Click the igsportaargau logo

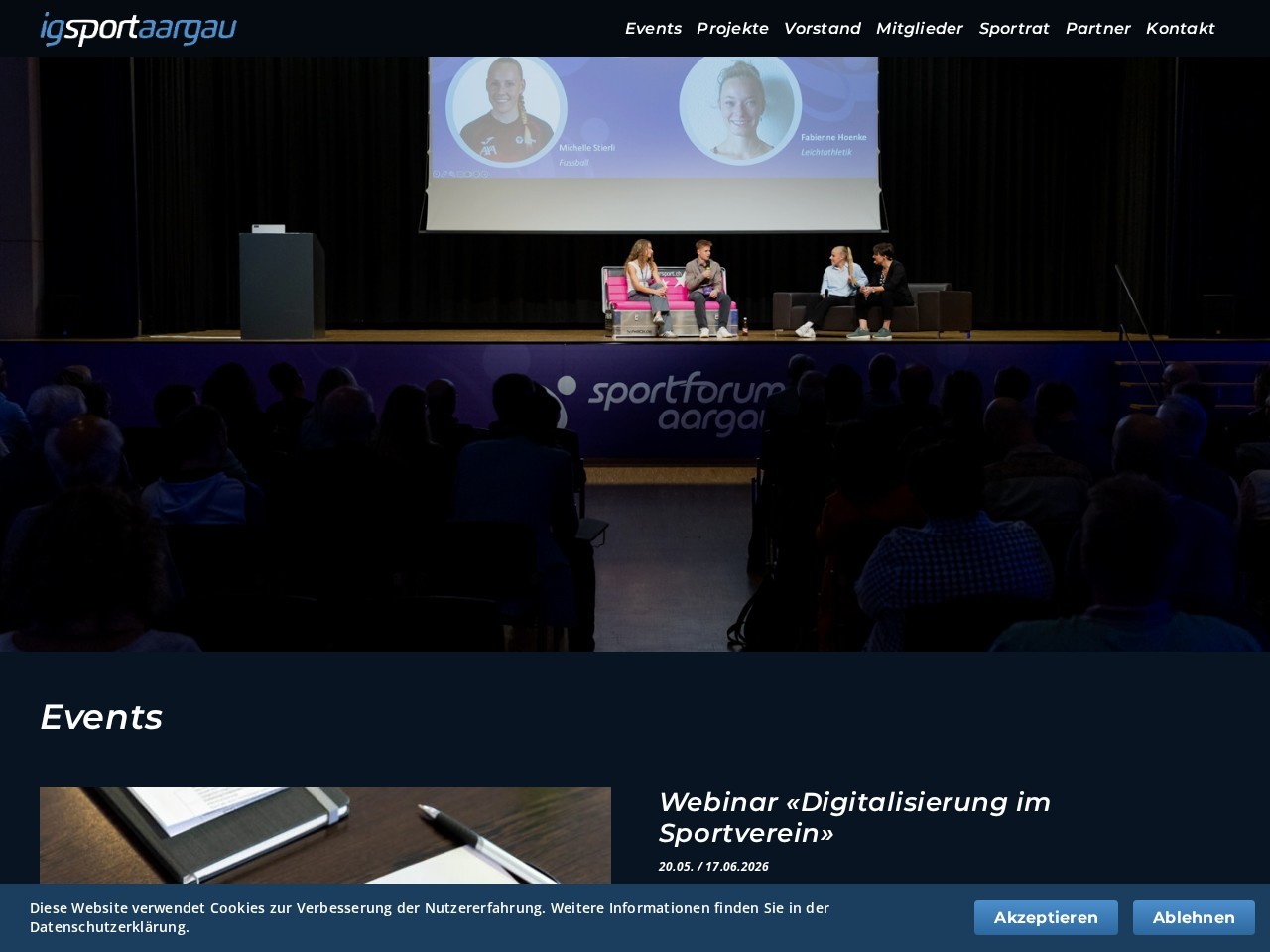click(138, 29)
